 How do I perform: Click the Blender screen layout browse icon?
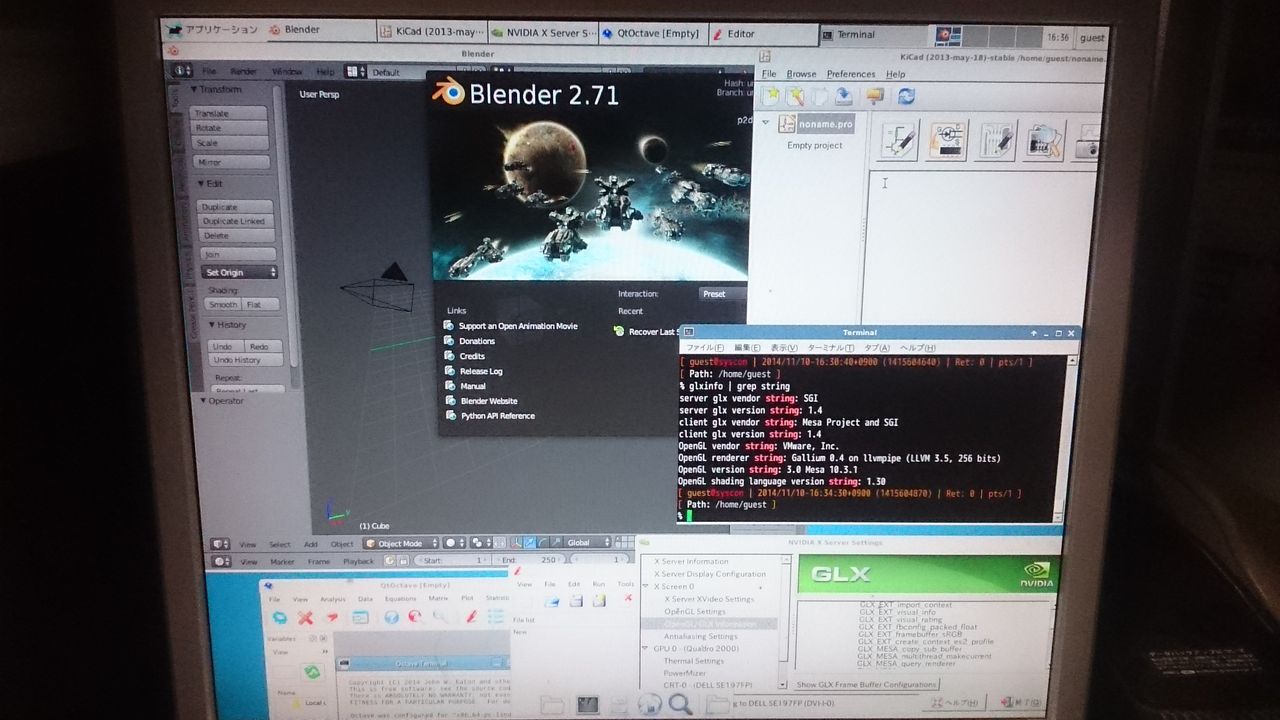[355, 72]
